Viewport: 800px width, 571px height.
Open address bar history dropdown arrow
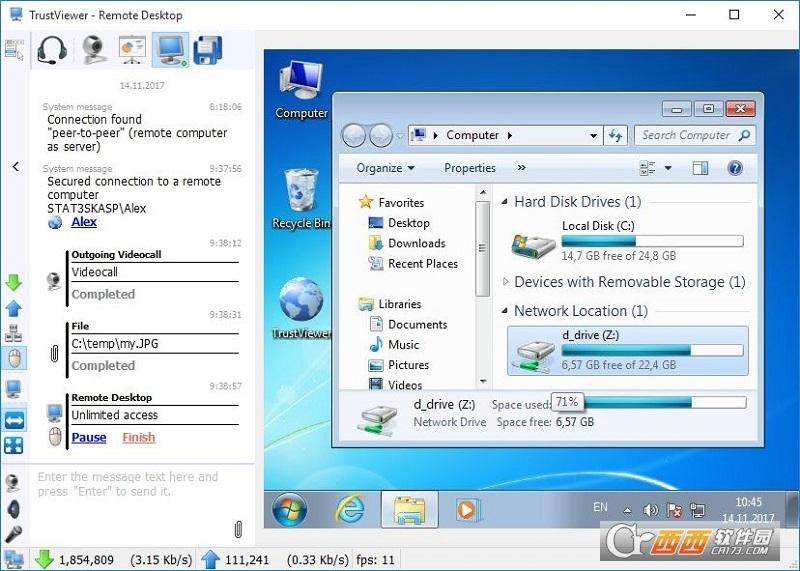click(593, 136)
